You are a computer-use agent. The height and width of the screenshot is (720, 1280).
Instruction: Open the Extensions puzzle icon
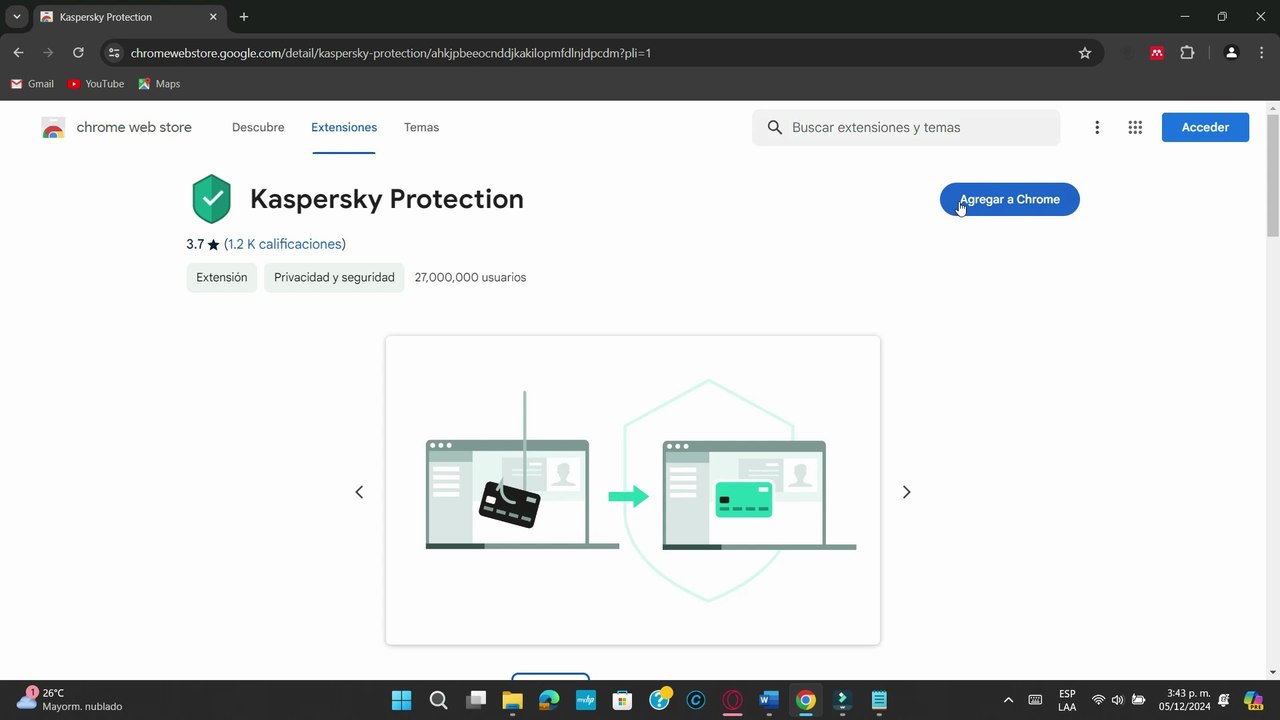tap(1187, 53)
